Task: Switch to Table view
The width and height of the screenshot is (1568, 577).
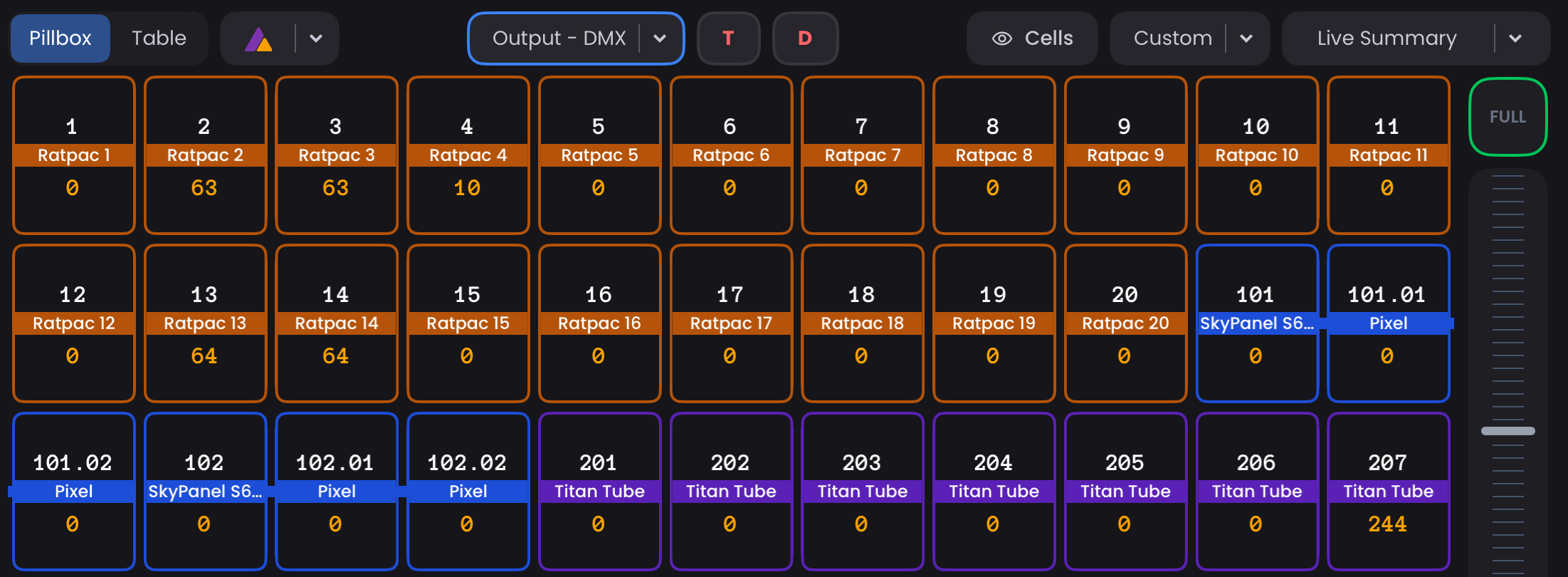Action: (159, 38)
